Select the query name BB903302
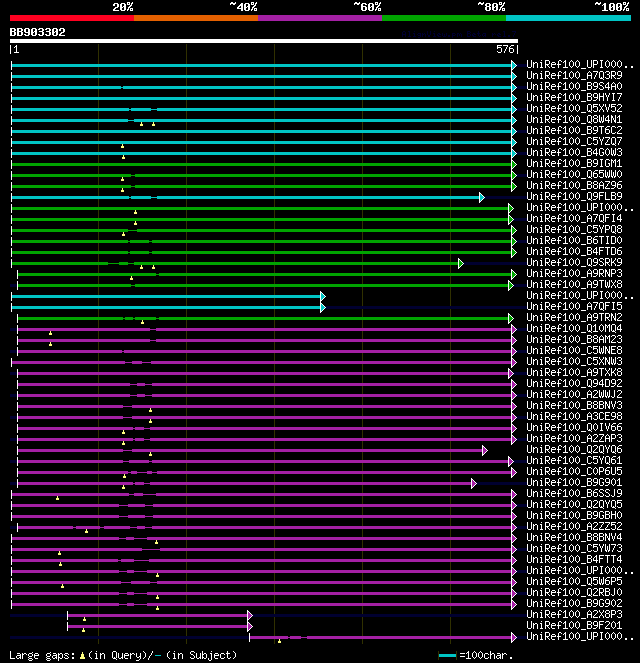The width and height of the screenshot is (640, 663). 38,33
